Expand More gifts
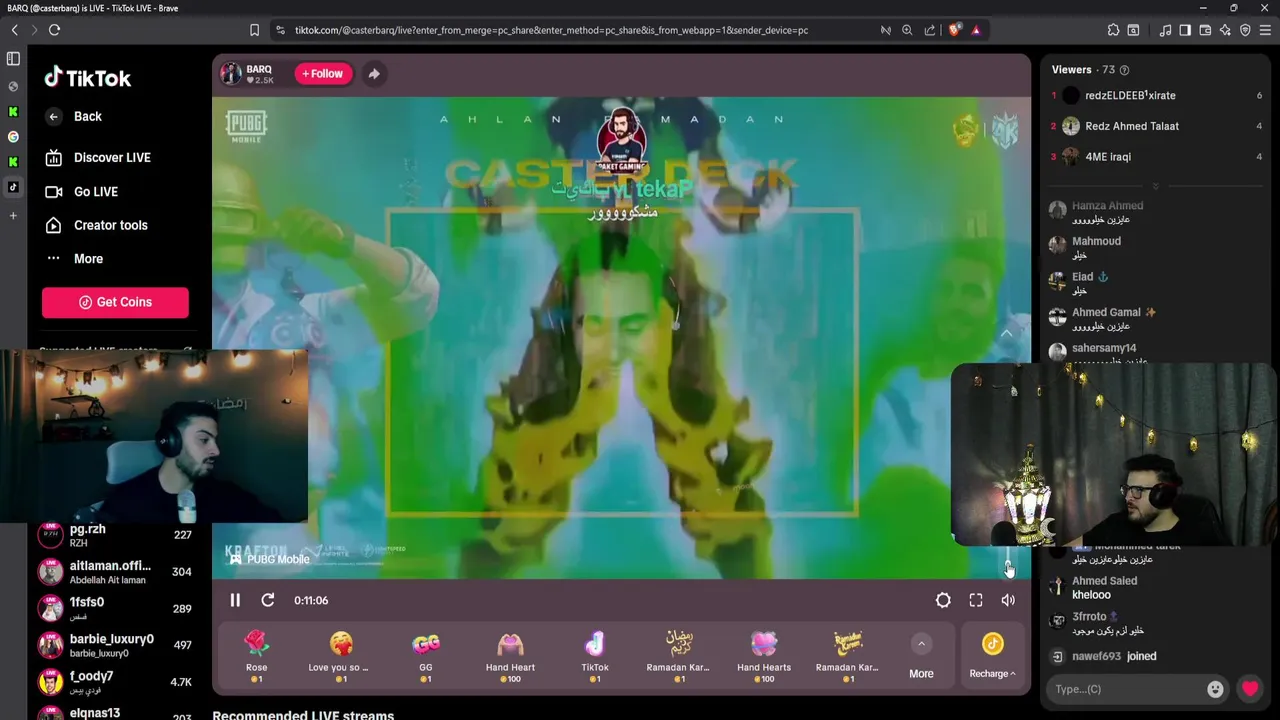 coord(921,657)
